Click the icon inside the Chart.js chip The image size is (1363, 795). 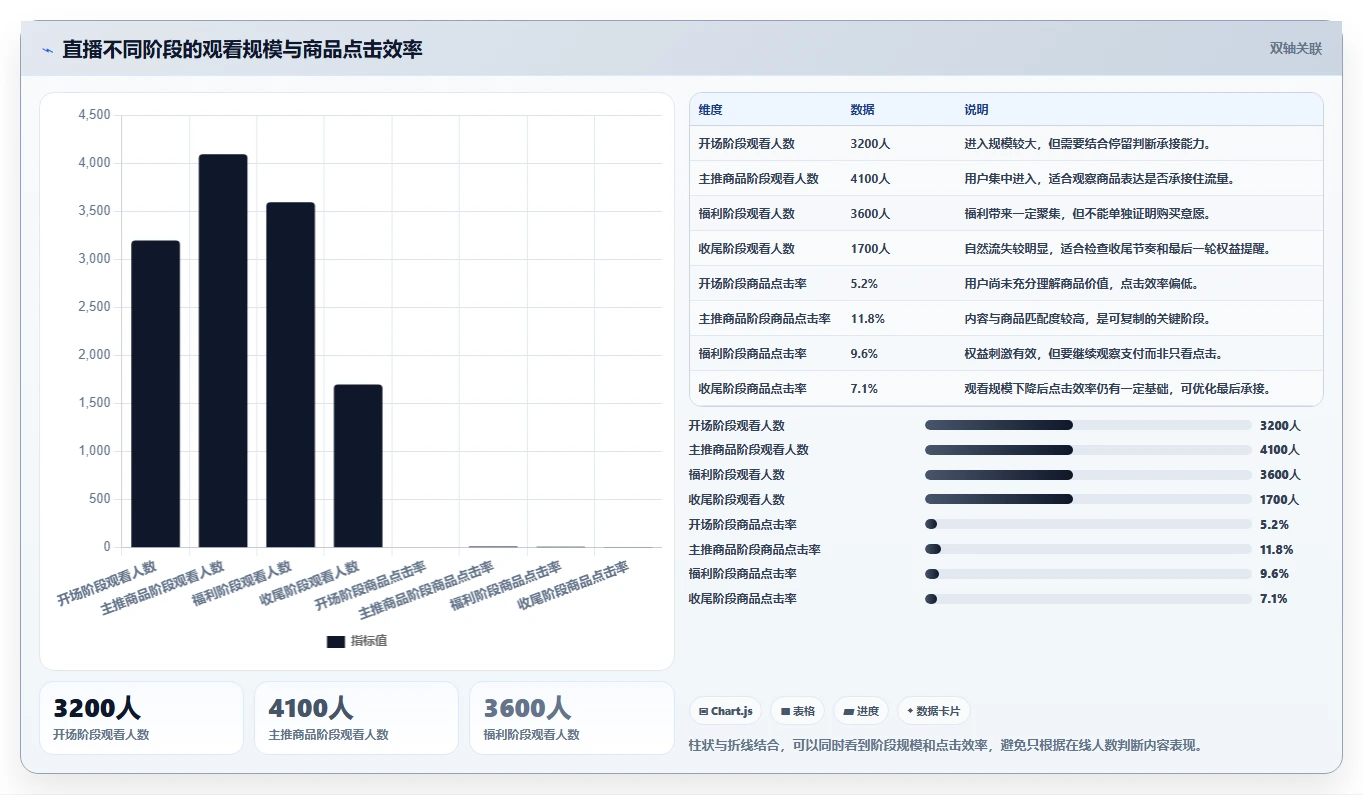click(x=704, y=712)
